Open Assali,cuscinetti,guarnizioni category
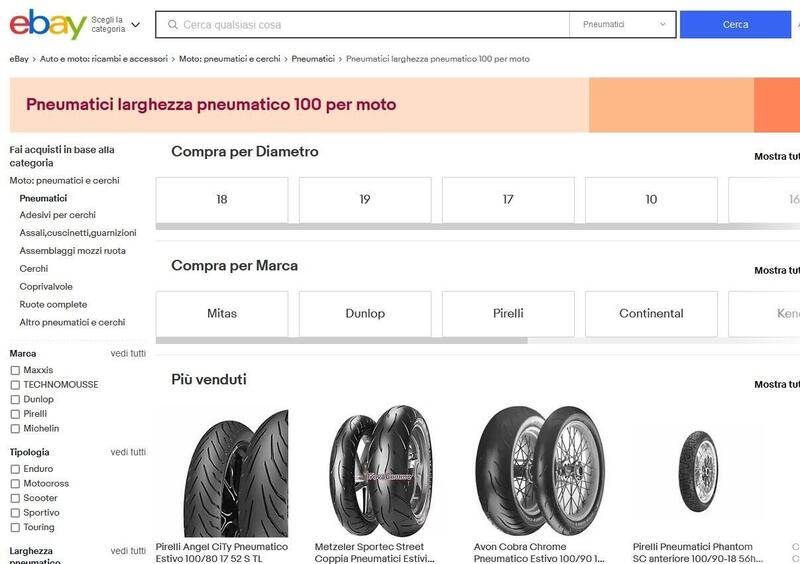Viewport: 800px width, 564px height. pyautogui.click(x=78, y=233)
